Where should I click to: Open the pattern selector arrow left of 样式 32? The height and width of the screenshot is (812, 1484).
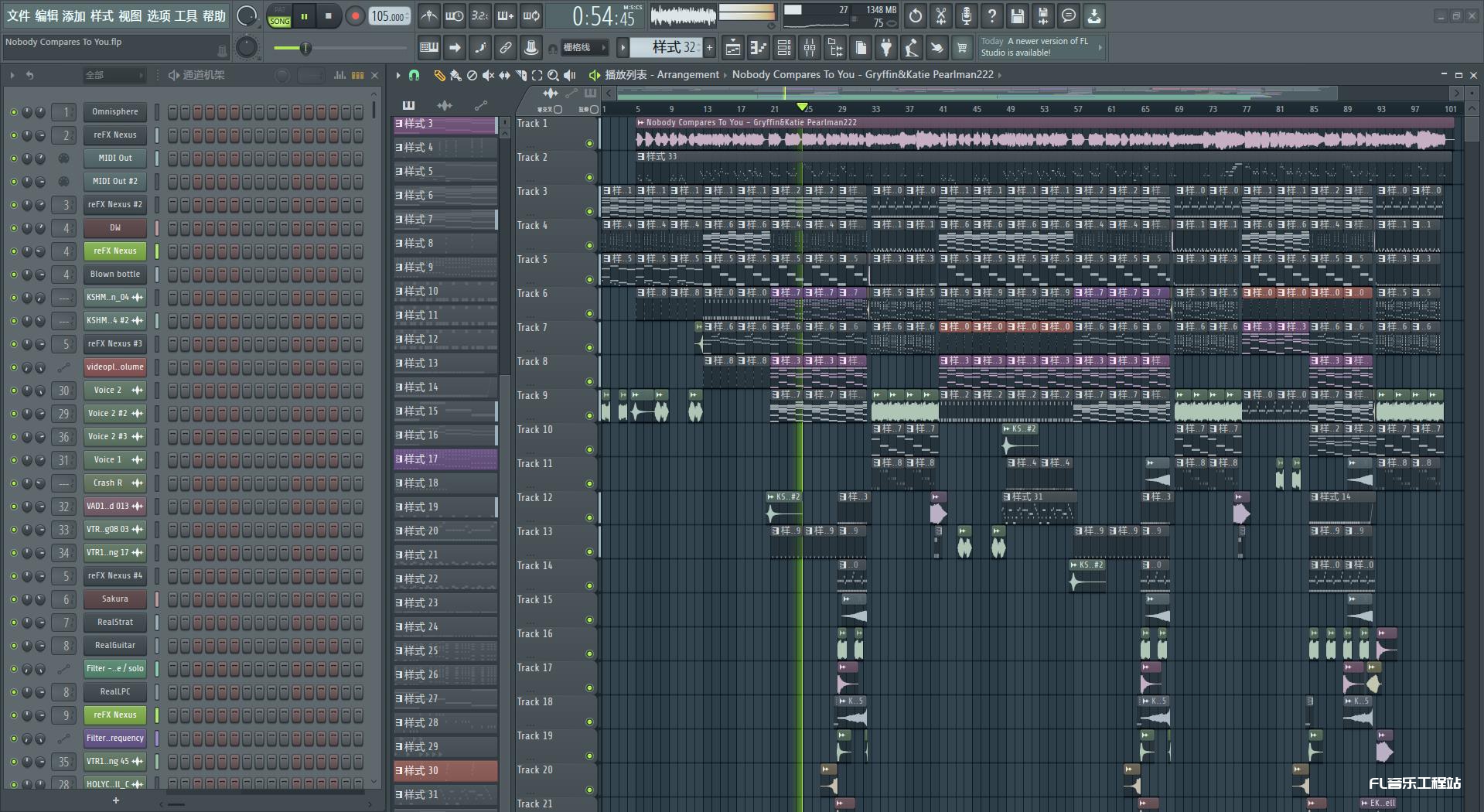[623, 48]
